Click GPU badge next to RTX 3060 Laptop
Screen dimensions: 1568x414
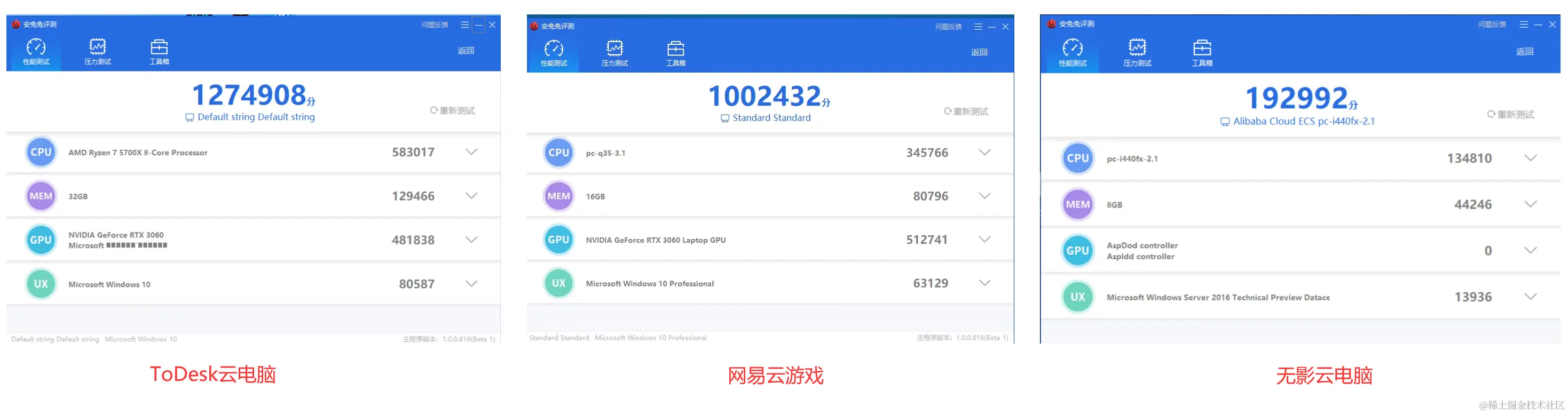coord(558,240)
